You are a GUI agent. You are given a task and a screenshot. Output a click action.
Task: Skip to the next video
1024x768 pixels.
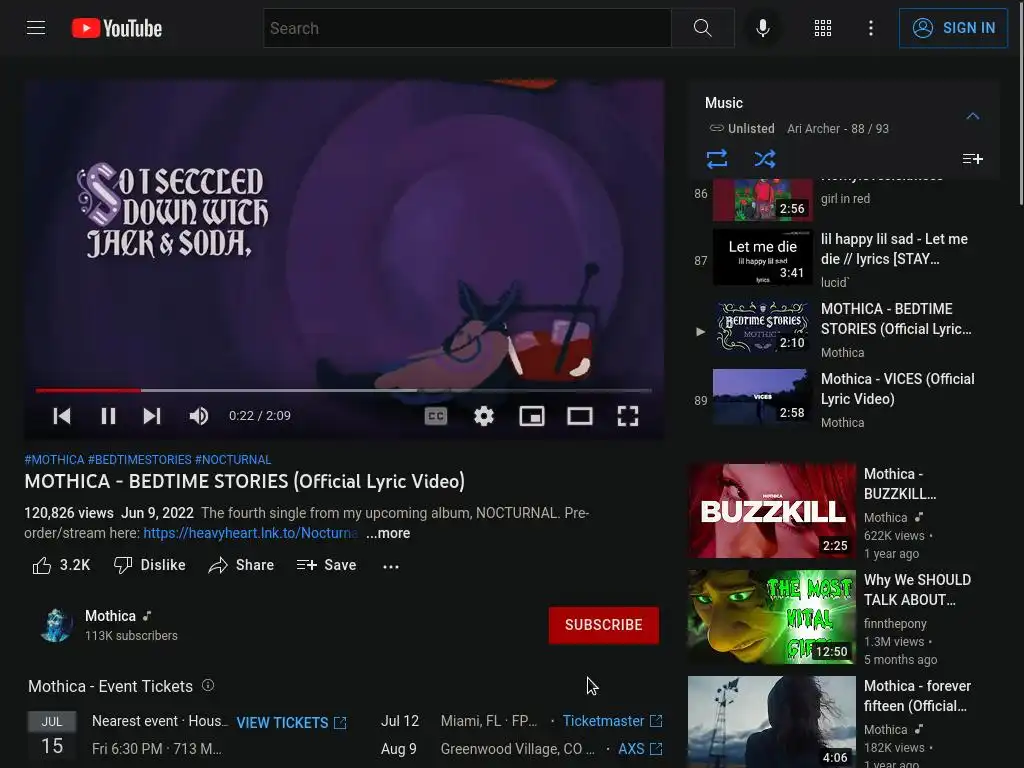click(x=152, y=416)
